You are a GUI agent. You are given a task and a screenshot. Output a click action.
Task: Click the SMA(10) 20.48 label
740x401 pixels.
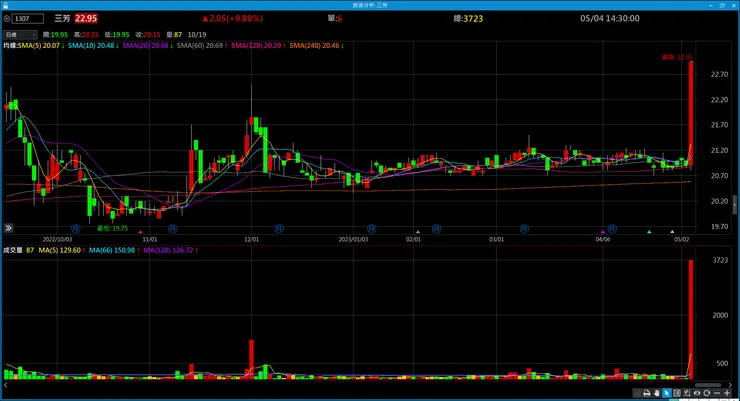click(x=92, y=46)
